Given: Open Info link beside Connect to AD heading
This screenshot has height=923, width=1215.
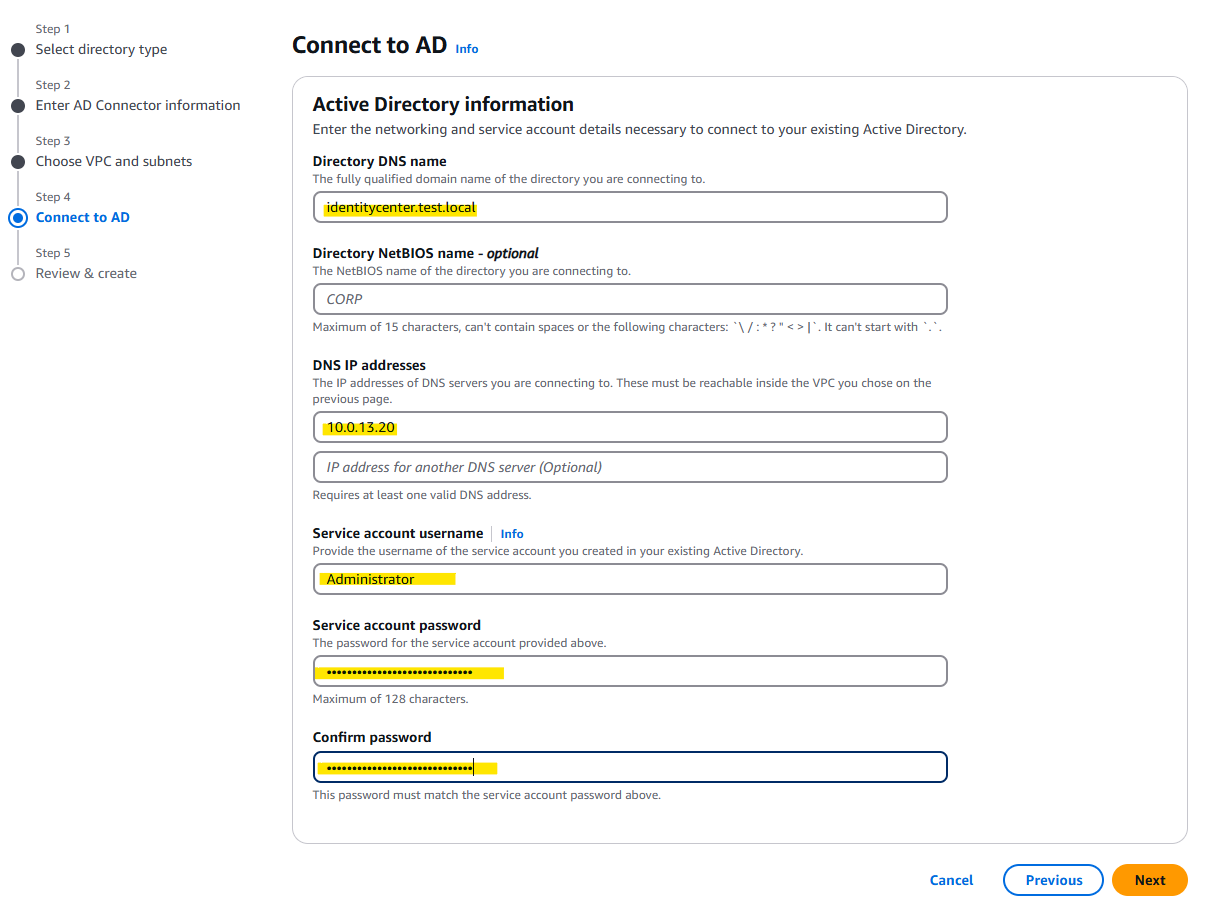Looking at the screenshot, I should click(x=467, y=49).
